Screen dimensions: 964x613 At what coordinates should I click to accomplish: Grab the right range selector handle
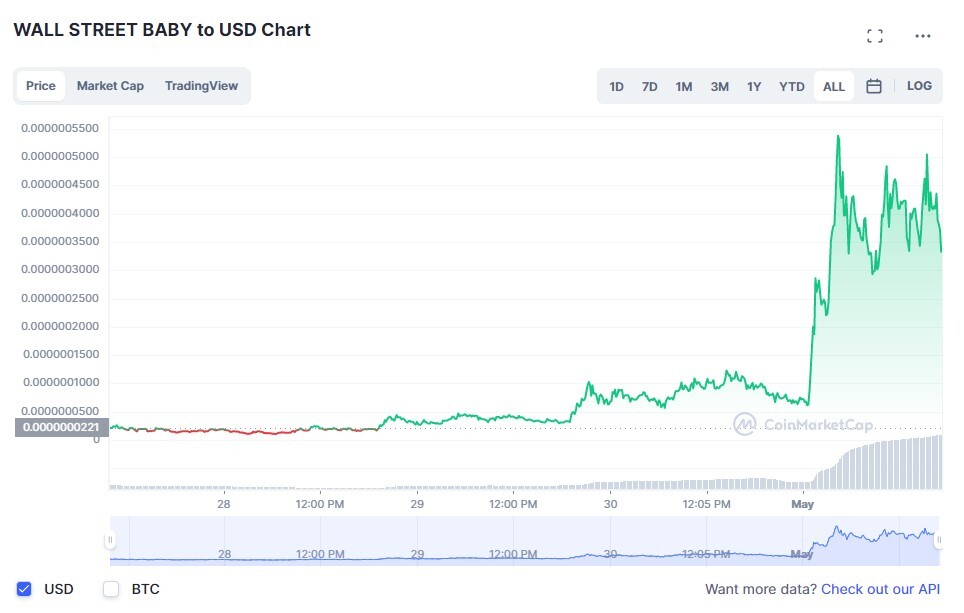click(x=939, y=540)
